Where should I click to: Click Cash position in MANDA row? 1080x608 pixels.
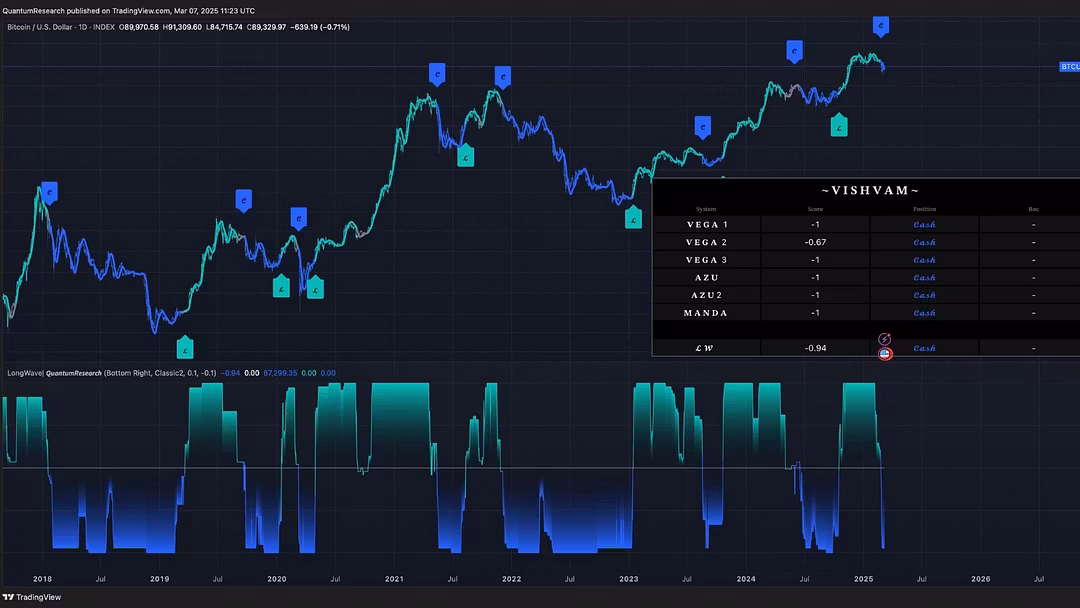924,313
